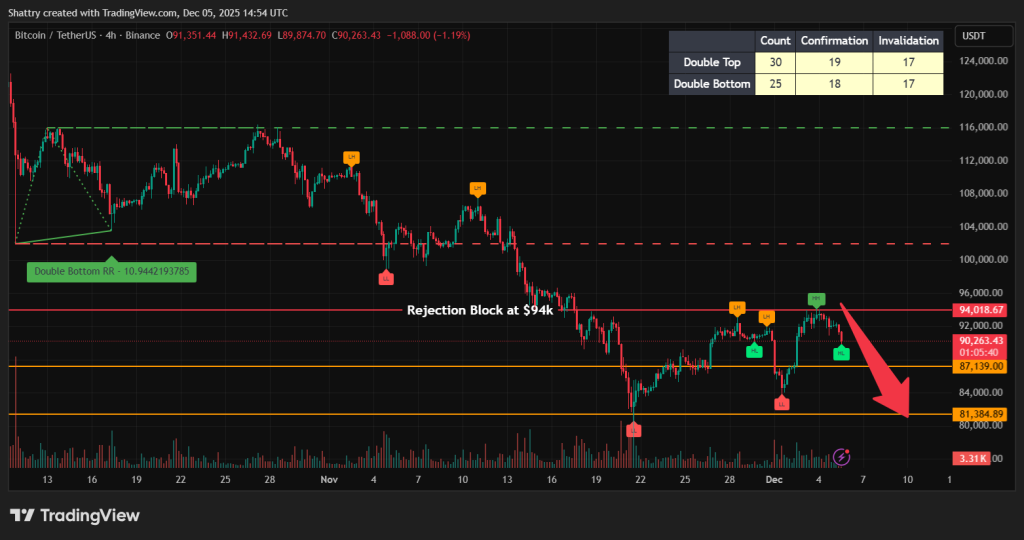Select the Rejection Block at $94k text

(x=479, y=310)
